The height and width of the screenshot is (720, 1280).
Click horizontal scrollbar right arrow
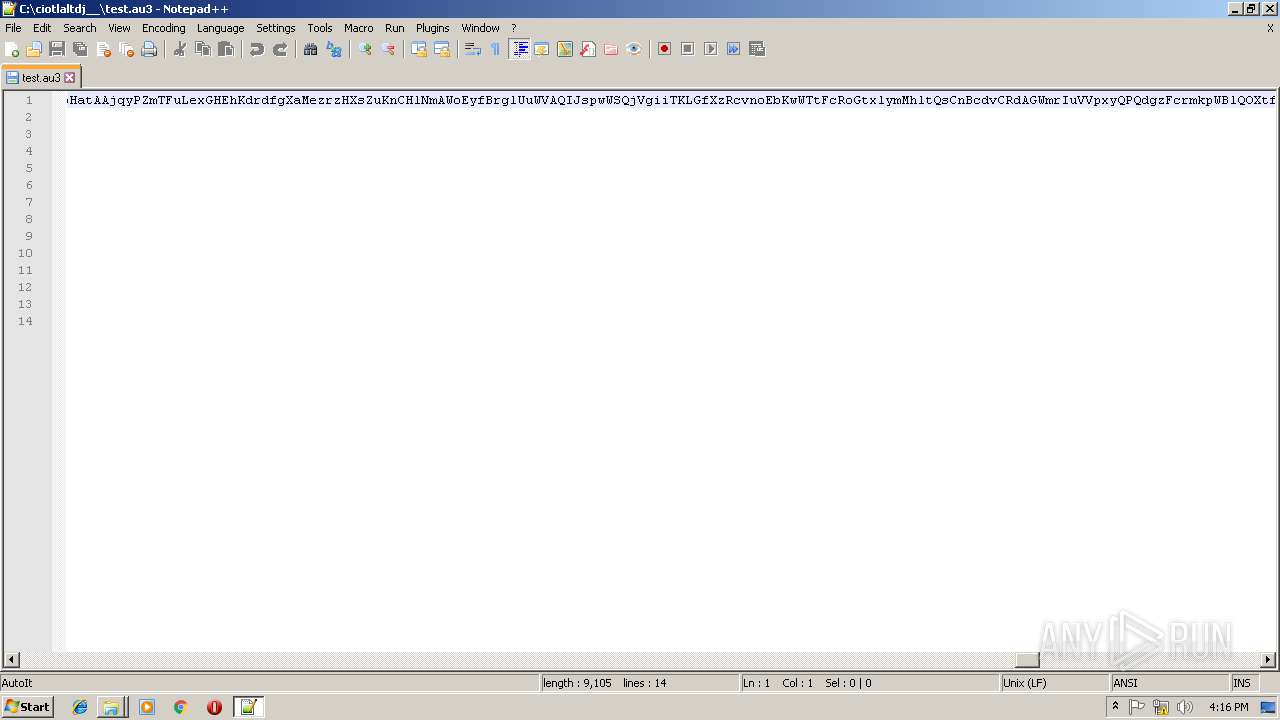tap(1268, 660)
